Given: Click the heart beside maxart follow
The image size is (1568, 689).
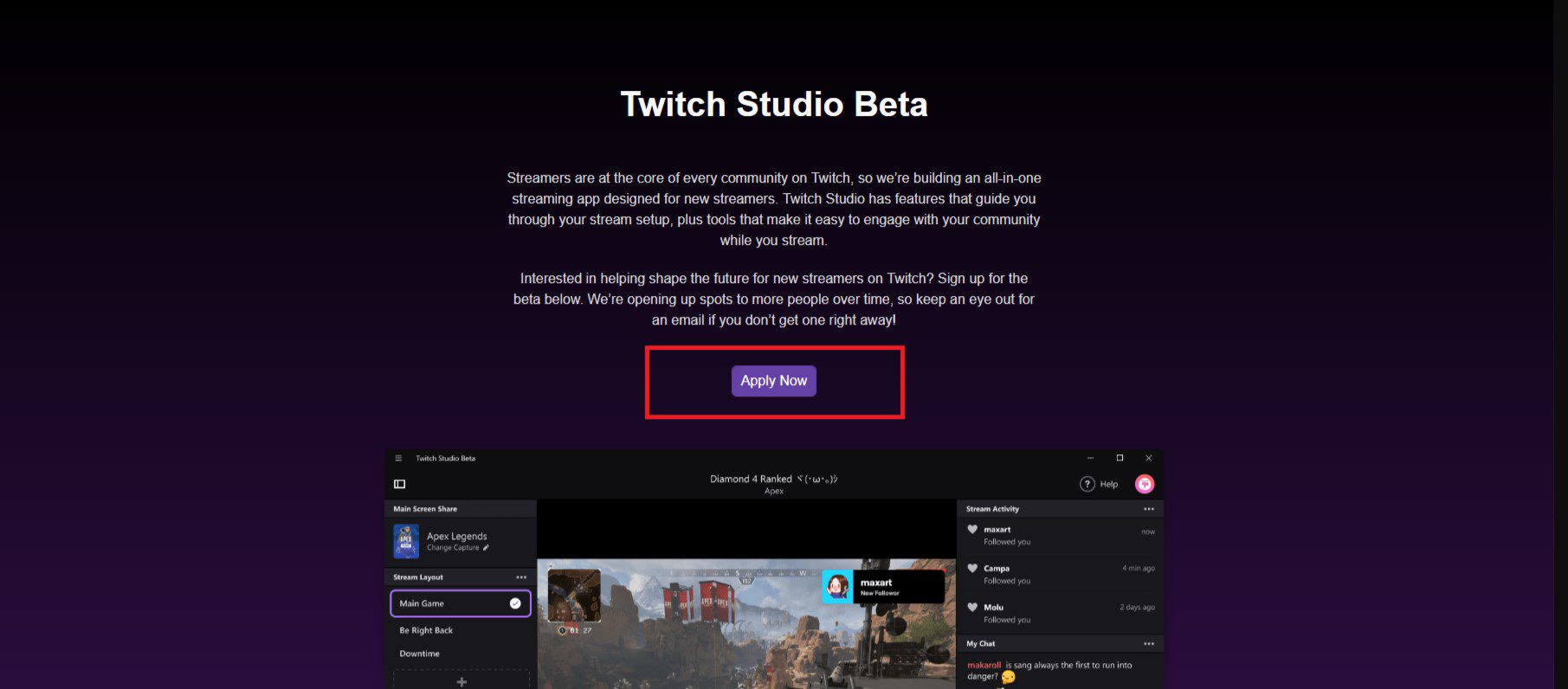Looking at the screenshot, I should [972, 529].
